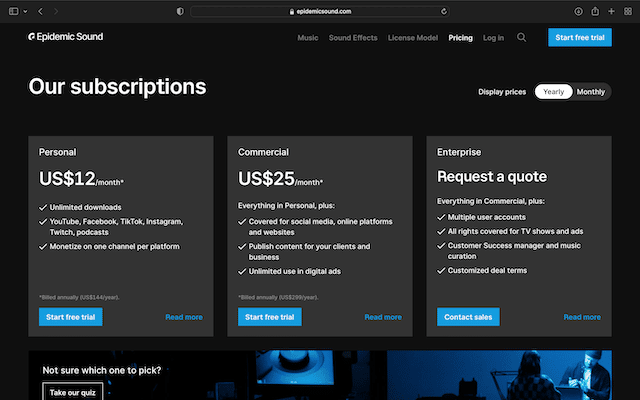Expand the sidebar dropdown chevron in Safari
The image size is (640, 400).
coord(24,11)
